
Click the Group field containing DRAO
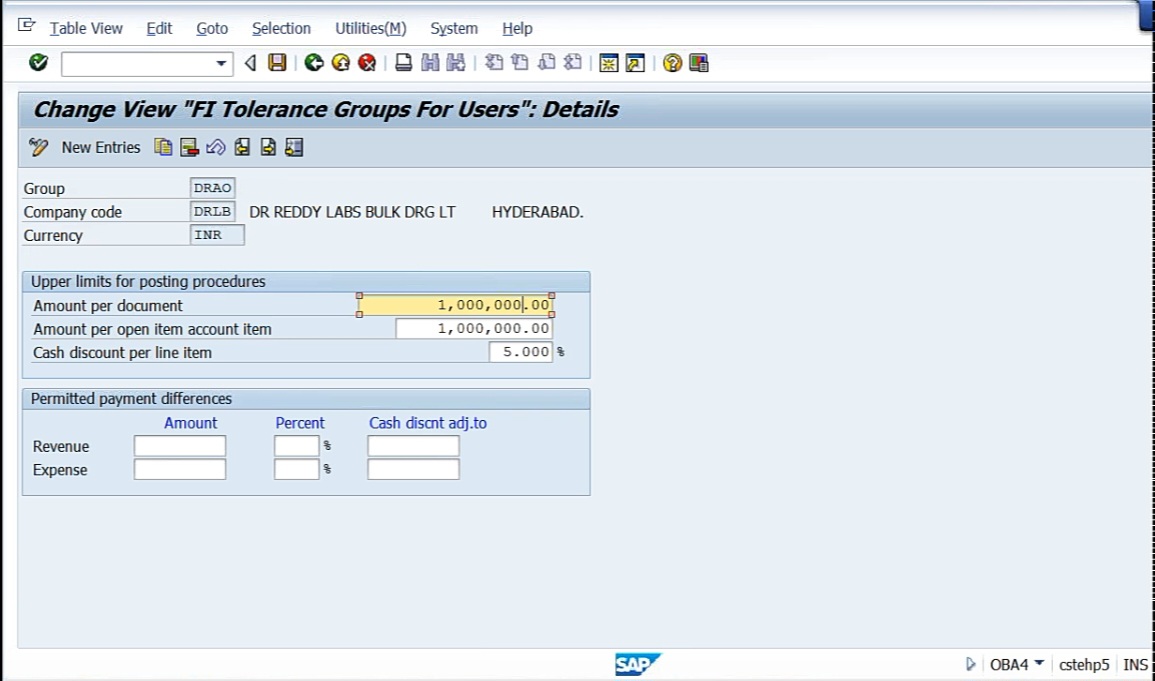(x=212, y=188)
